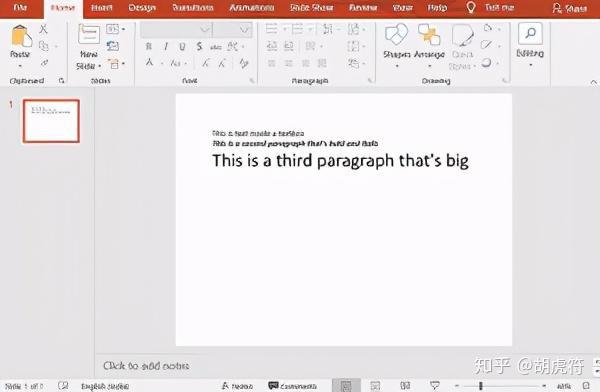Click the Share button
Screen dimensions: 600x392
pyautogui.click(x=570, y=8)
